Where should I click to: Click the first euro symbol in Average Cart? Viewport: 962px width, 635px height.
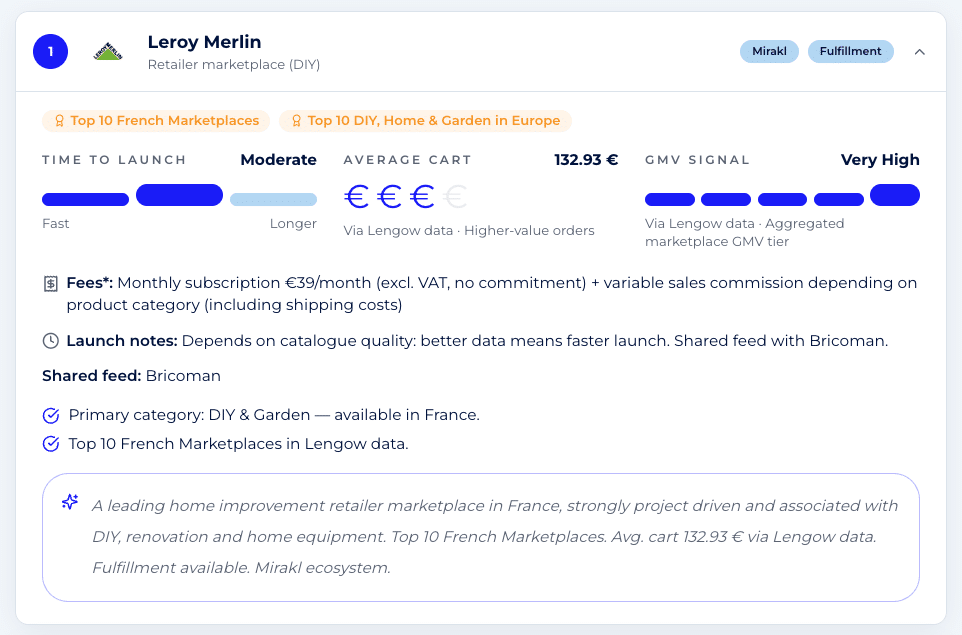[356, 197]
